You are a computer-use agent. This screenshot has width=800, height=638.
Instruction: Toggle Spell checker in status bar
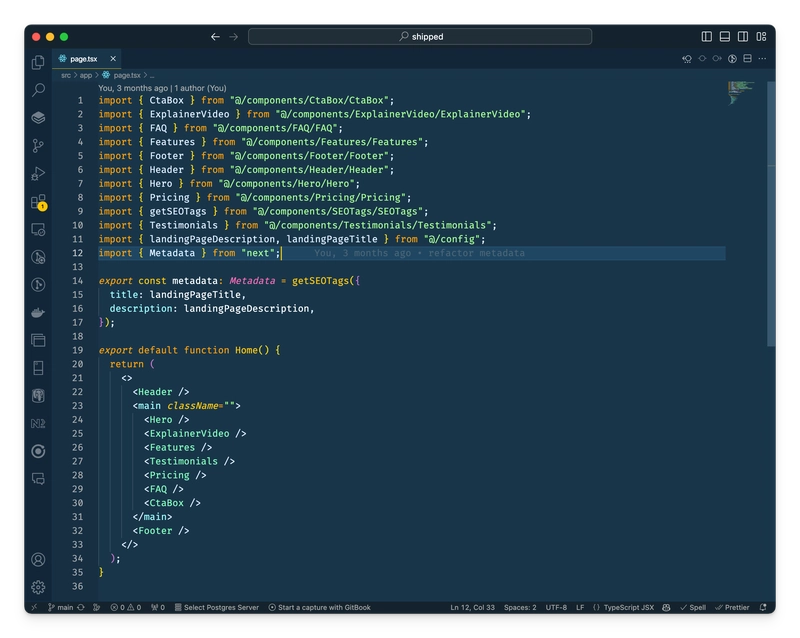pyautogui.click(x=693, y=607)
